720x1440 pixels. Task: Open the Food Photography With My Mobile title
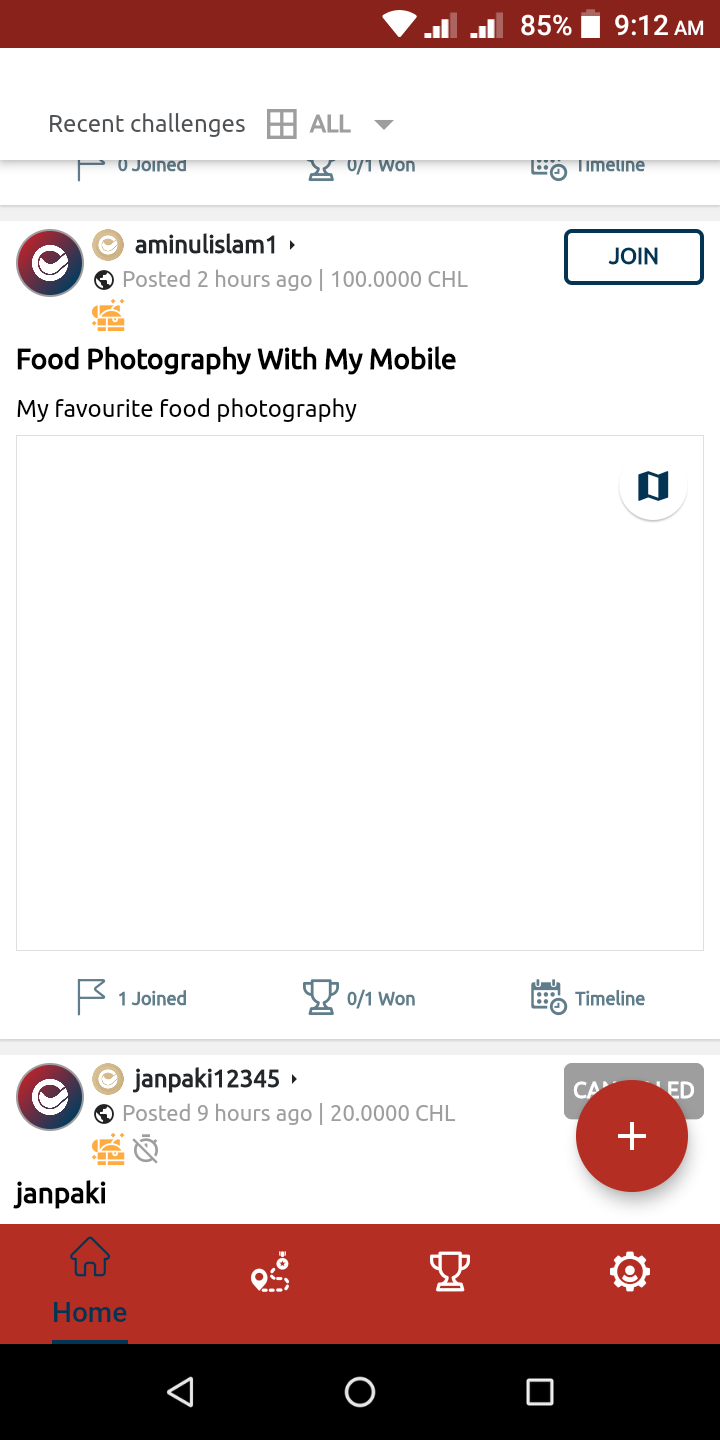pos(236,360)
